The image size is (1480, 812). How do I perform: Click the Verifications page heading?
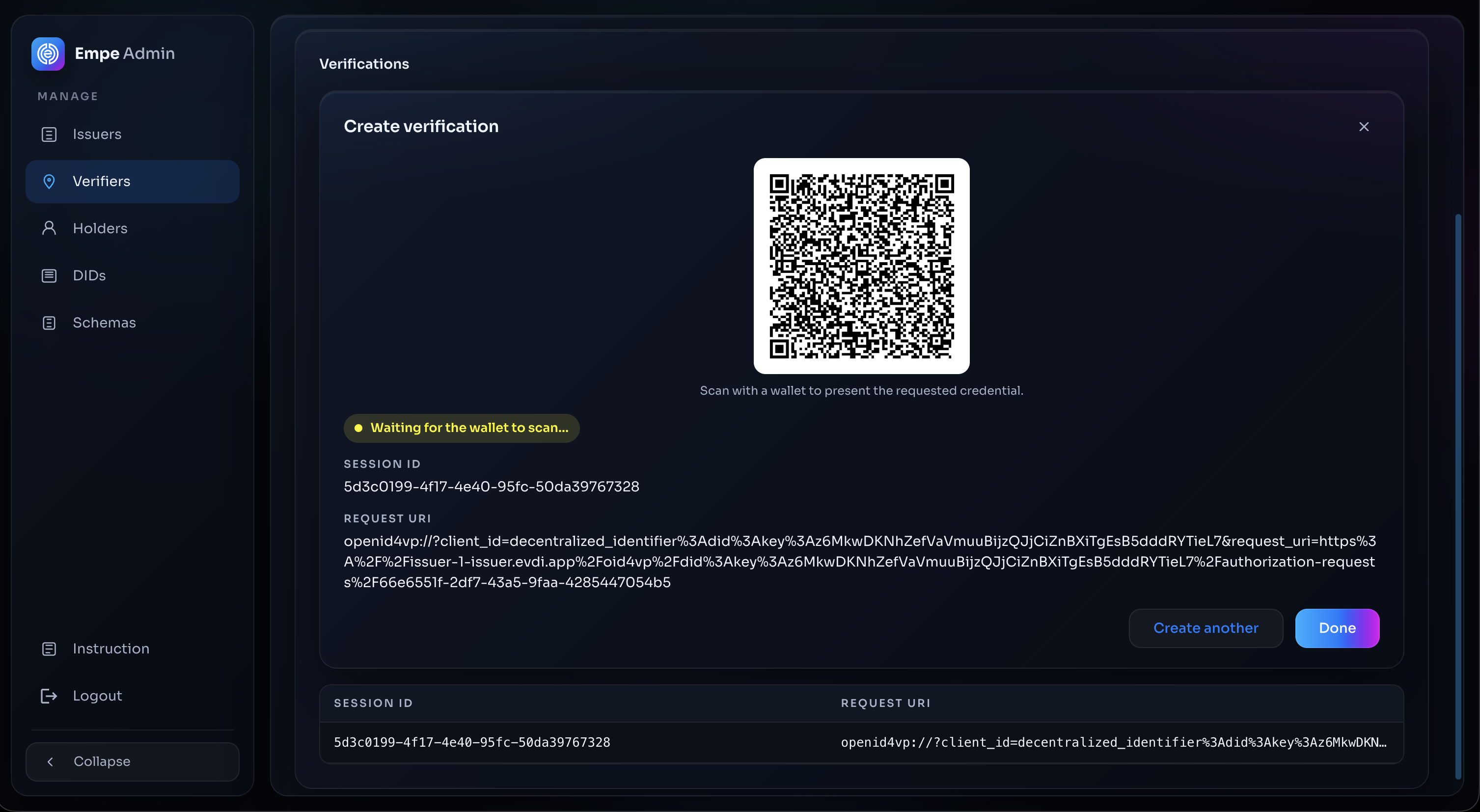[364, 64]
